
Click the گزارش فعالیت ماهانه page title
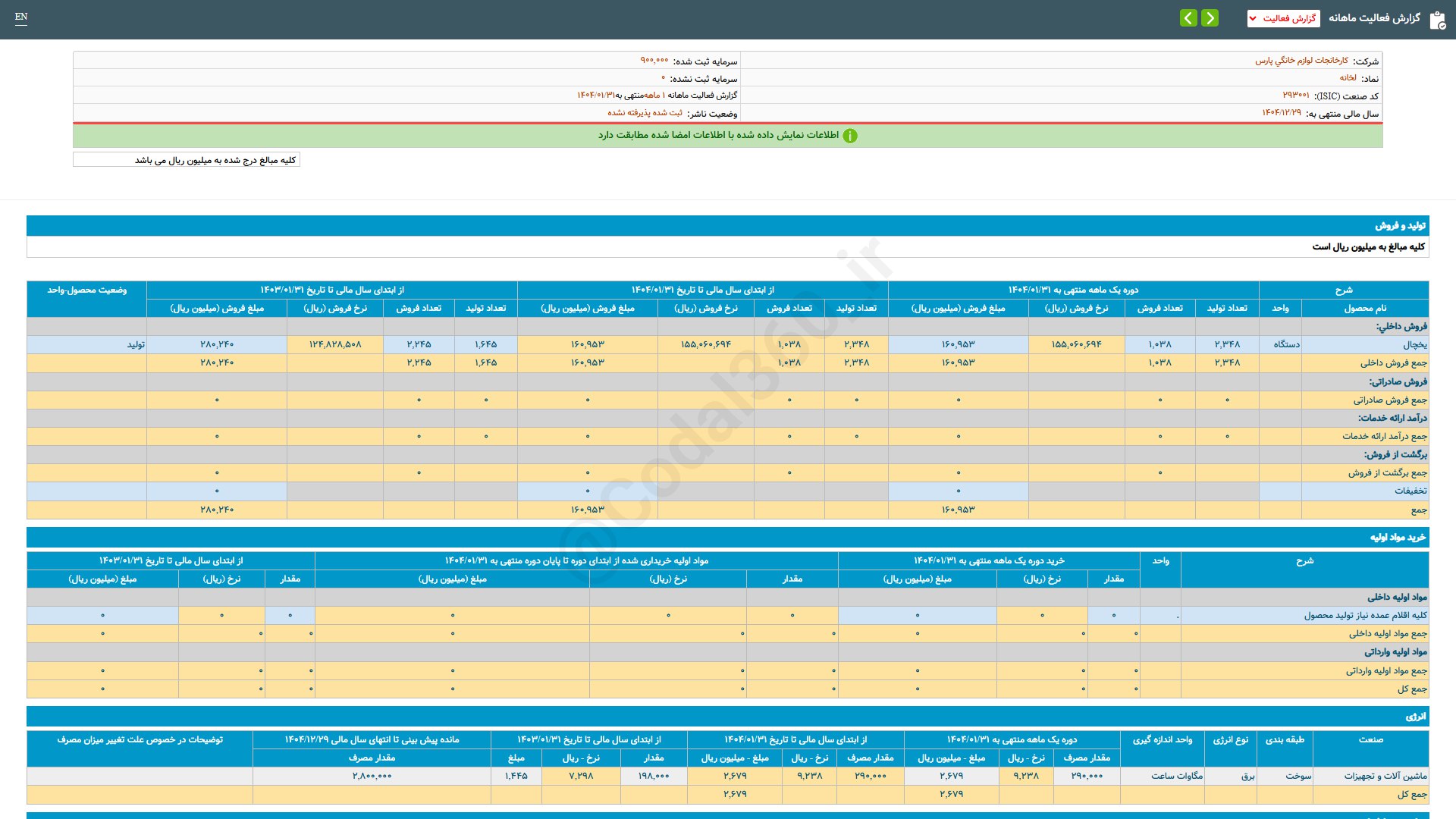pos(1374,18)
